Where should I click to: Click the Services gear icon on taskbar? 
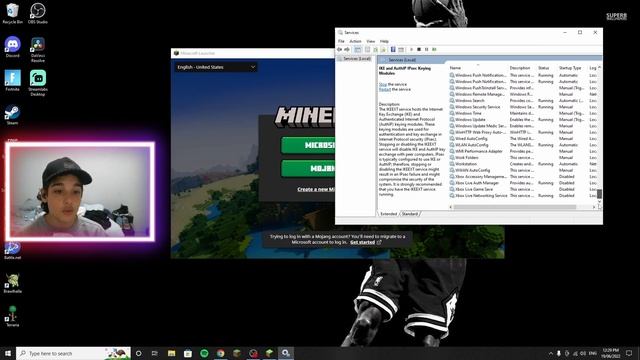point(285,353)
